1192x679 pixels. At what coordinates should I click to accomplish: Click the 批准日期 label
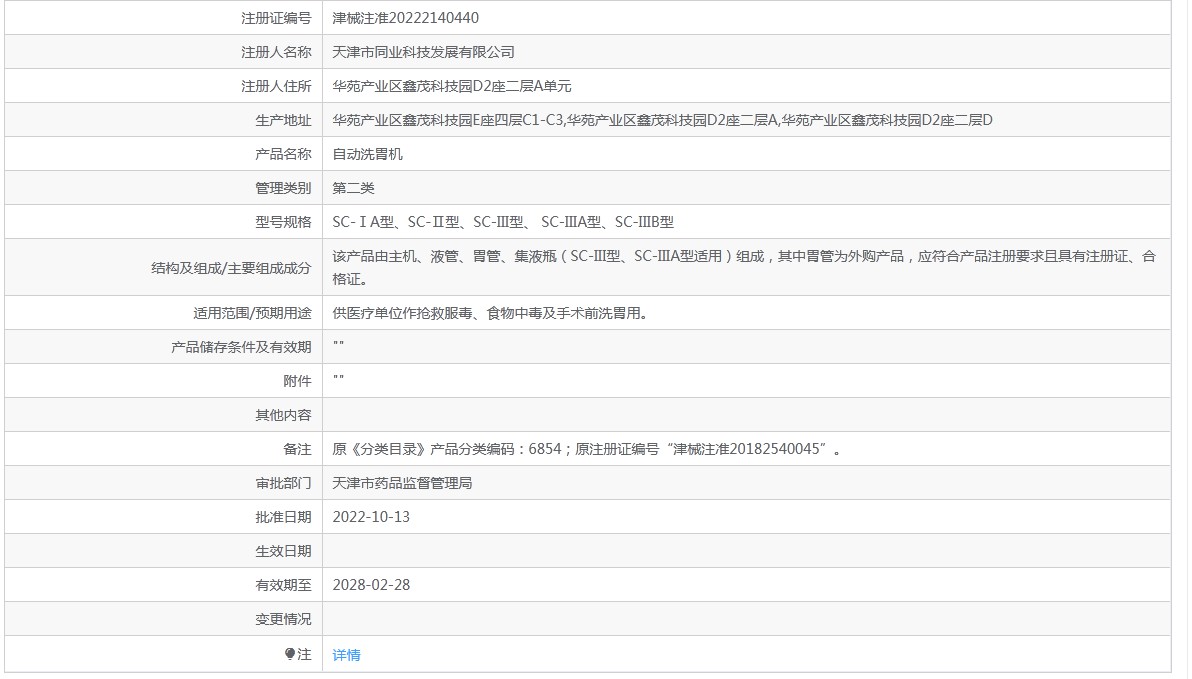pos(283,517)
